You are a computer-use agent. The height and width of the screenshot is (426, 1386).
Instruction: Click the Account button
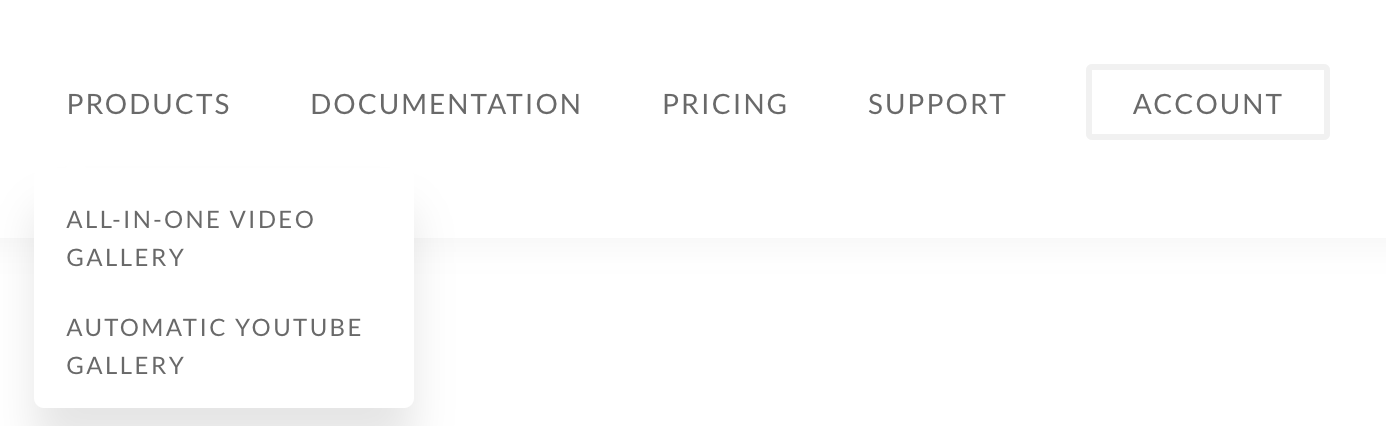pyautogui.click(x=1207, y=103)
